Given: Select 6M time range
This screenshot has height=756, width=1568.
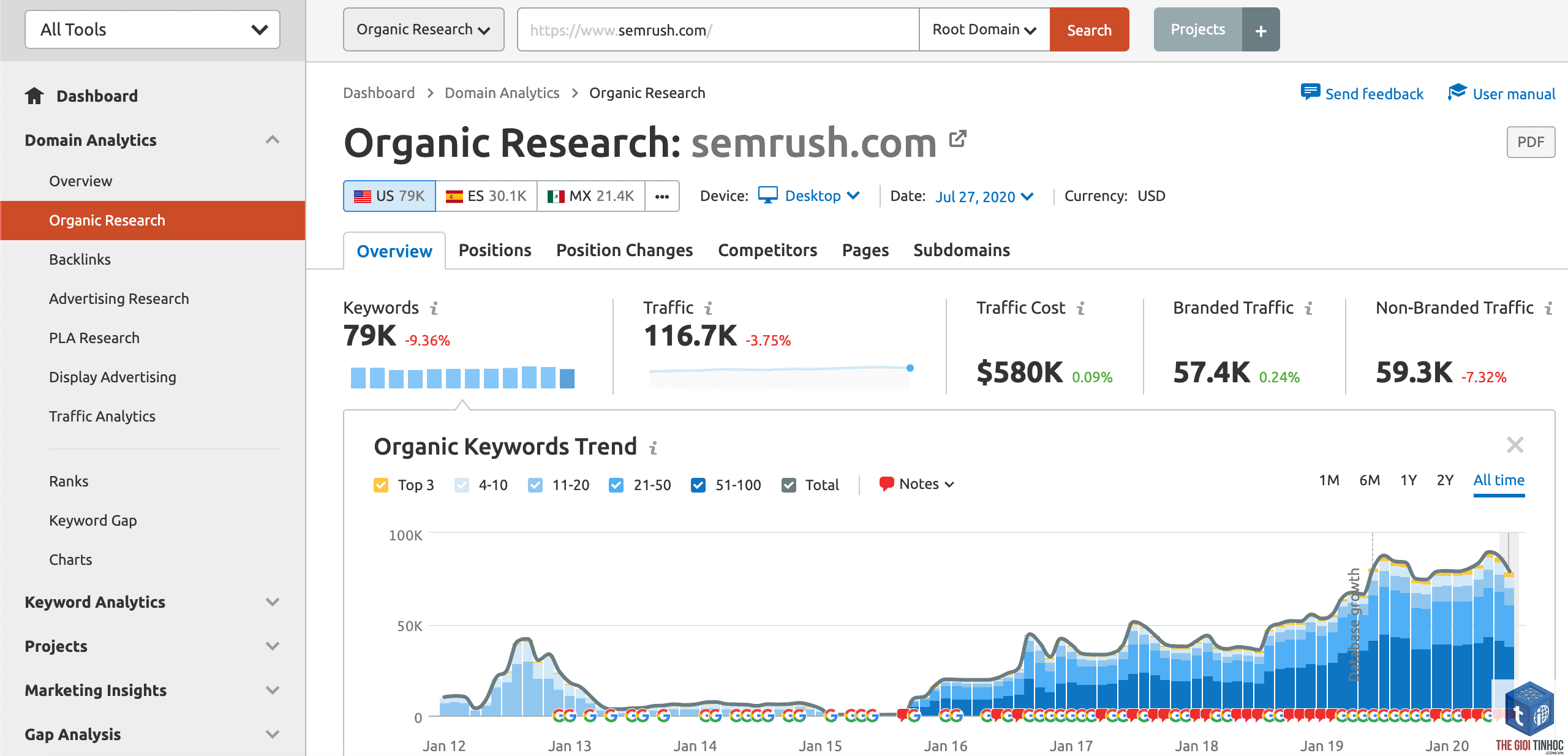Looking at the screenshot, I should (x=1370, y=480).
